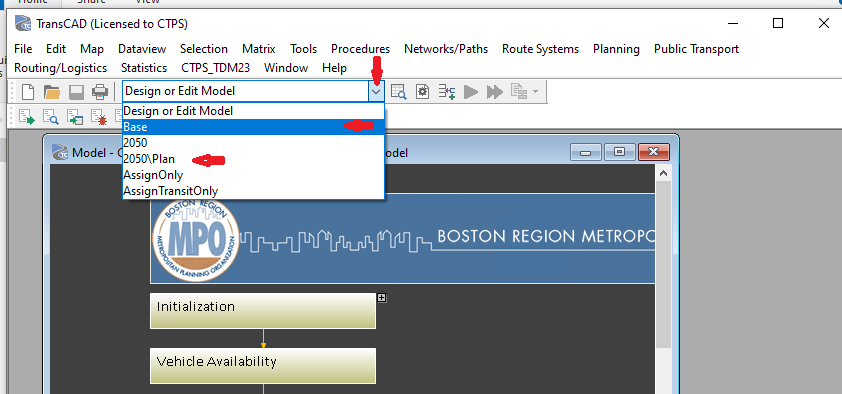The width and height of the screenshot is (842, 394).
Task: Open the Procedures menu
Action: 360,49
